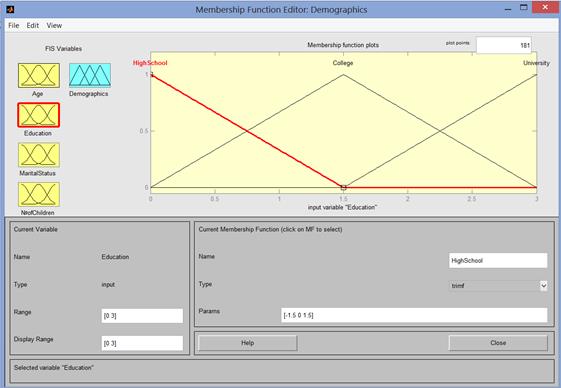Click the HighSchool handle at 1.5
Viewport: 561px width, 388px height.
(343, 187)
